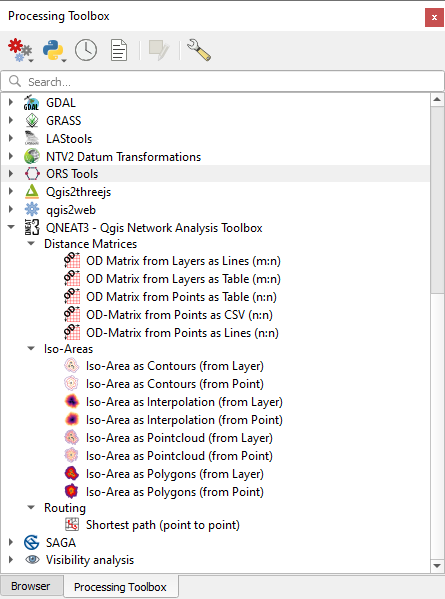Image resolution: width=445 pixels, height=599 pixels.
Task: Select the GRASS provider icon
Action: 32,121
